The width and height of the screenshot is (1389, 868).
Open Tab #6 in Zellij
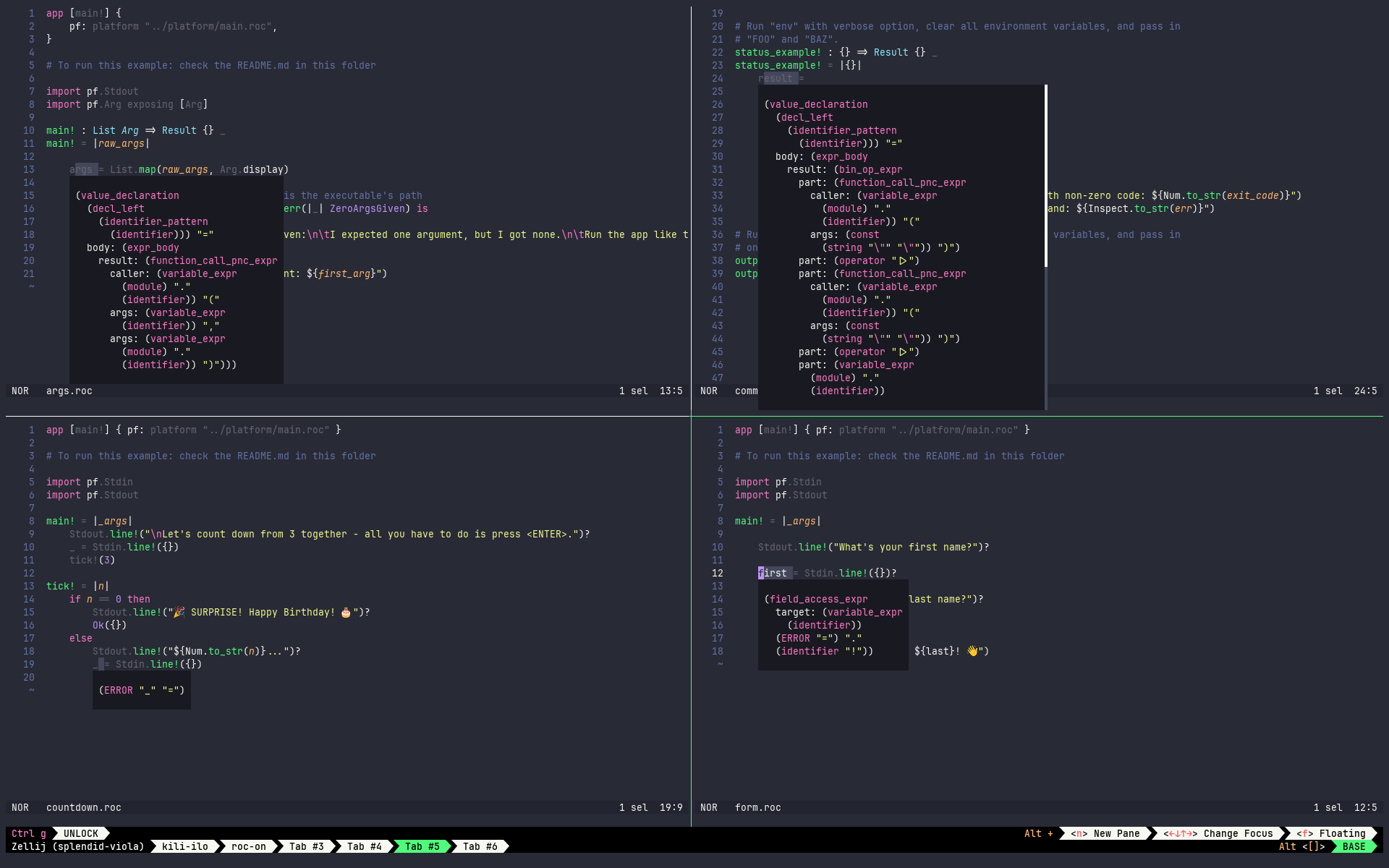click(x=480, y=846)
